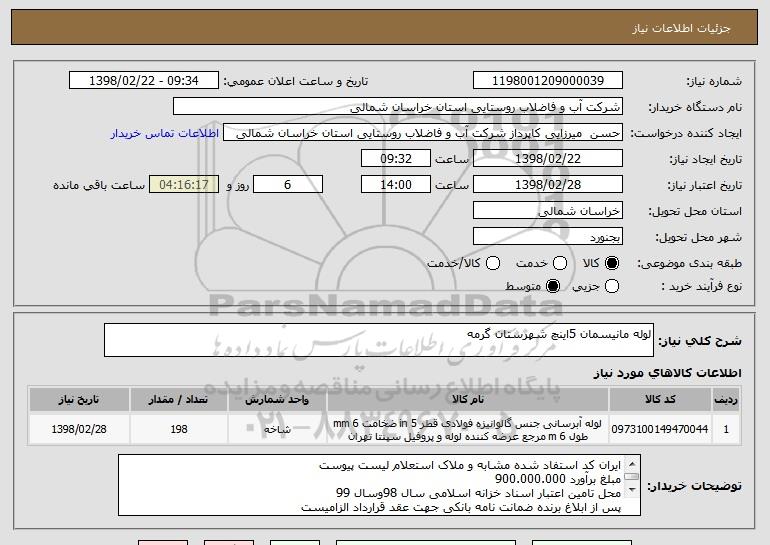Click the تعداد / مقدار column header
Screen dimensions: 770x545
179,399
